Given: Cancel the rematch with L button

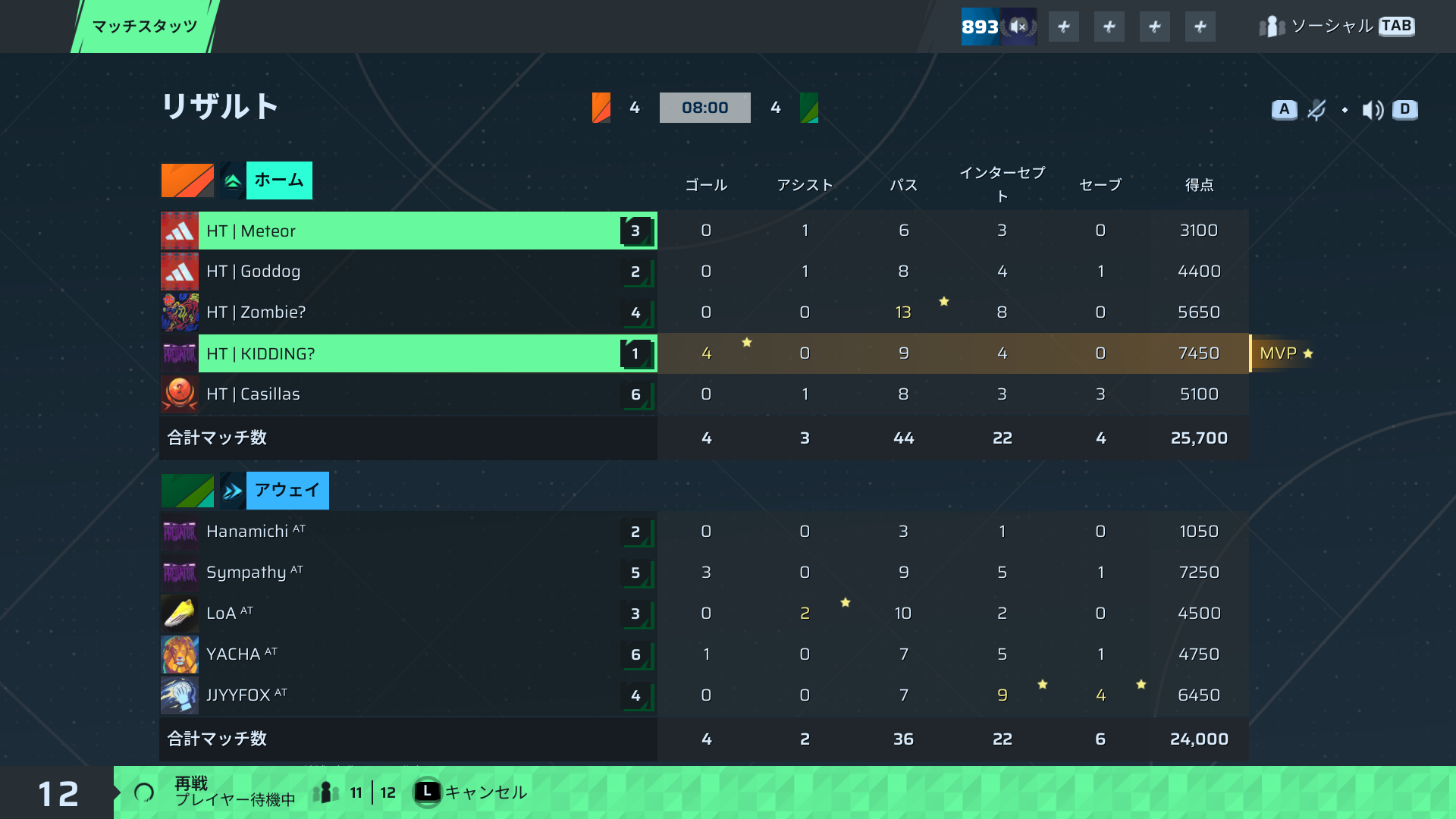Looking at the screenshot, I should [x=470, y=792].
